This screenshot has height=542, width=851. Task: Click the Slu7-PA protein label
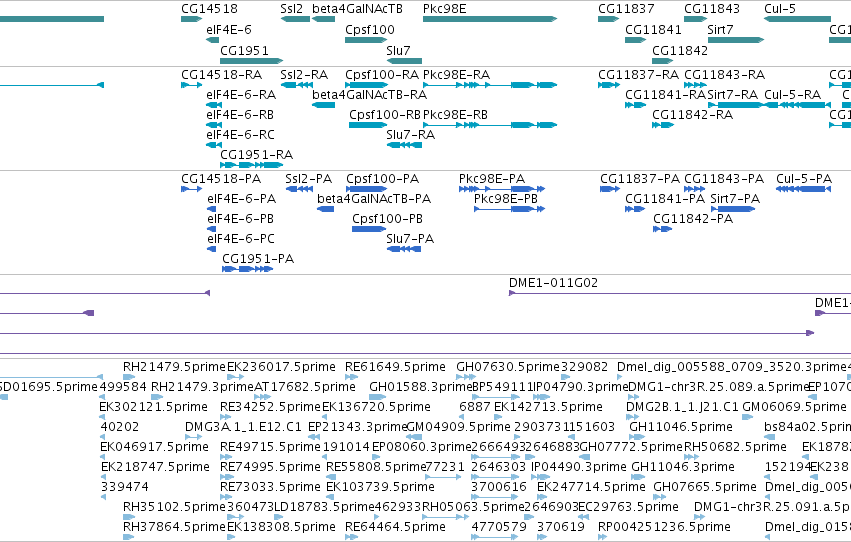coord(410,239)
